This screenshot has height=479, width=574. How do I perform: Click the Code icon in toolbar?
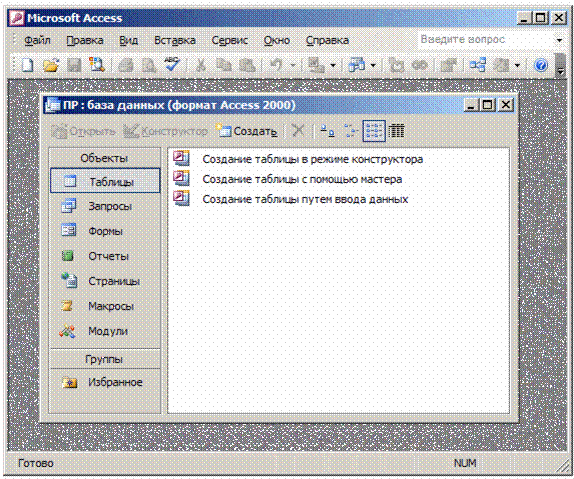tap(397, 66)
